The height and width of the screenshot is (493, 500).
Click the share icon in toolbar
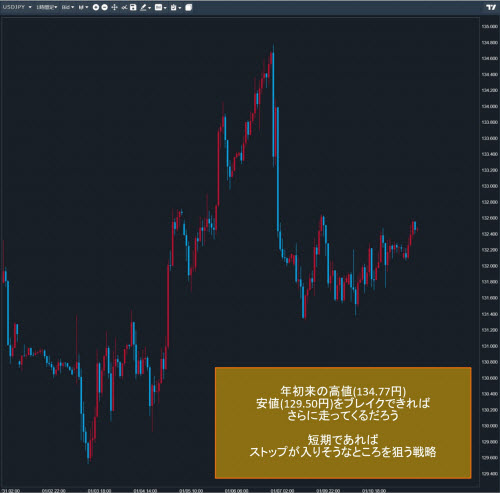(124, 7)
